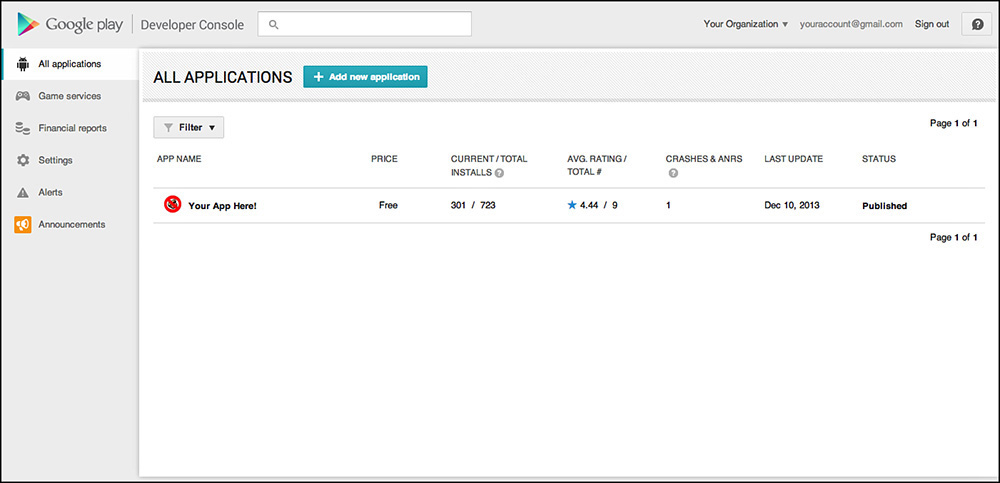This screenshot has width=1000, height=483.
Task: Click the Last Update column header
Action: coord(794,159)
